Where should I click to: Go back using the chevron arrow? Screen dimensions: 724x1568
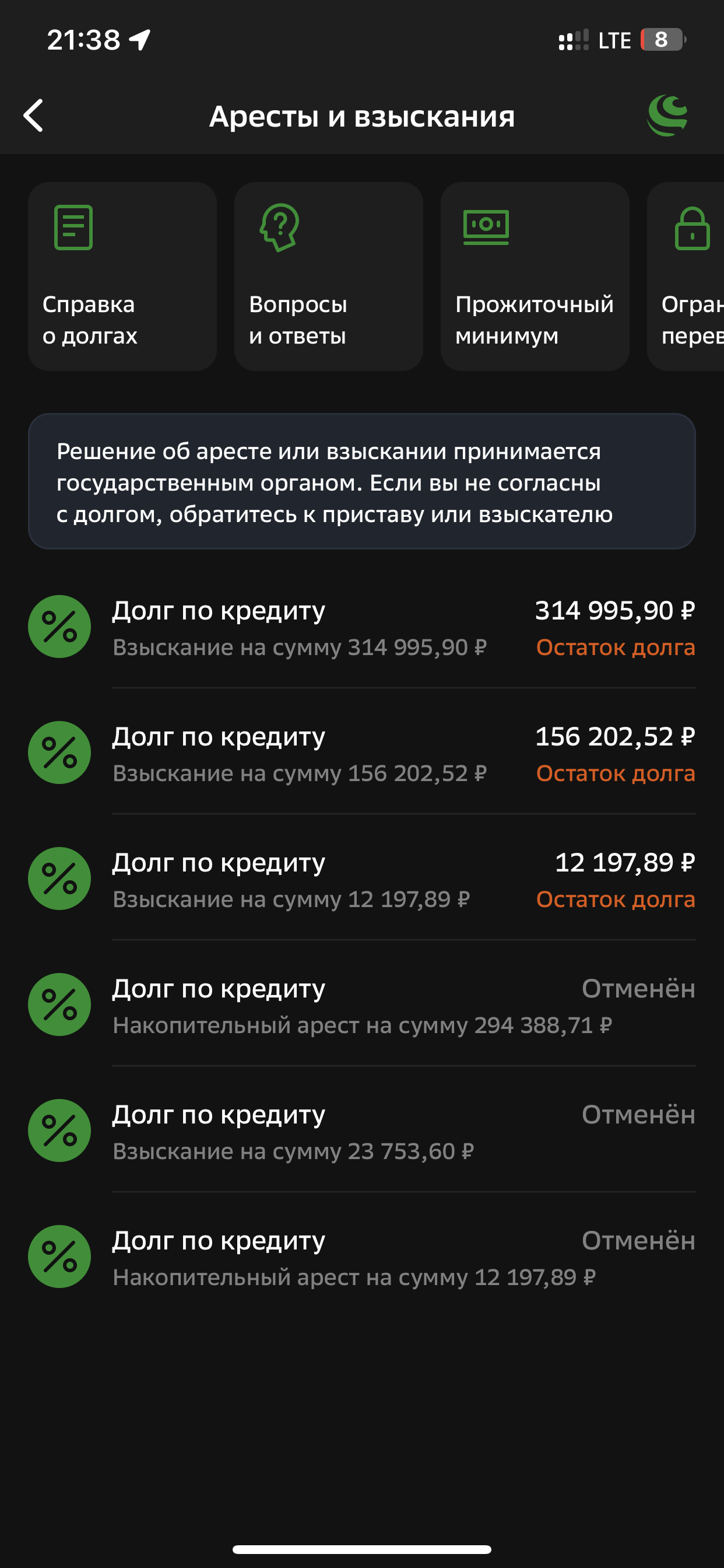tap(33, 116)
